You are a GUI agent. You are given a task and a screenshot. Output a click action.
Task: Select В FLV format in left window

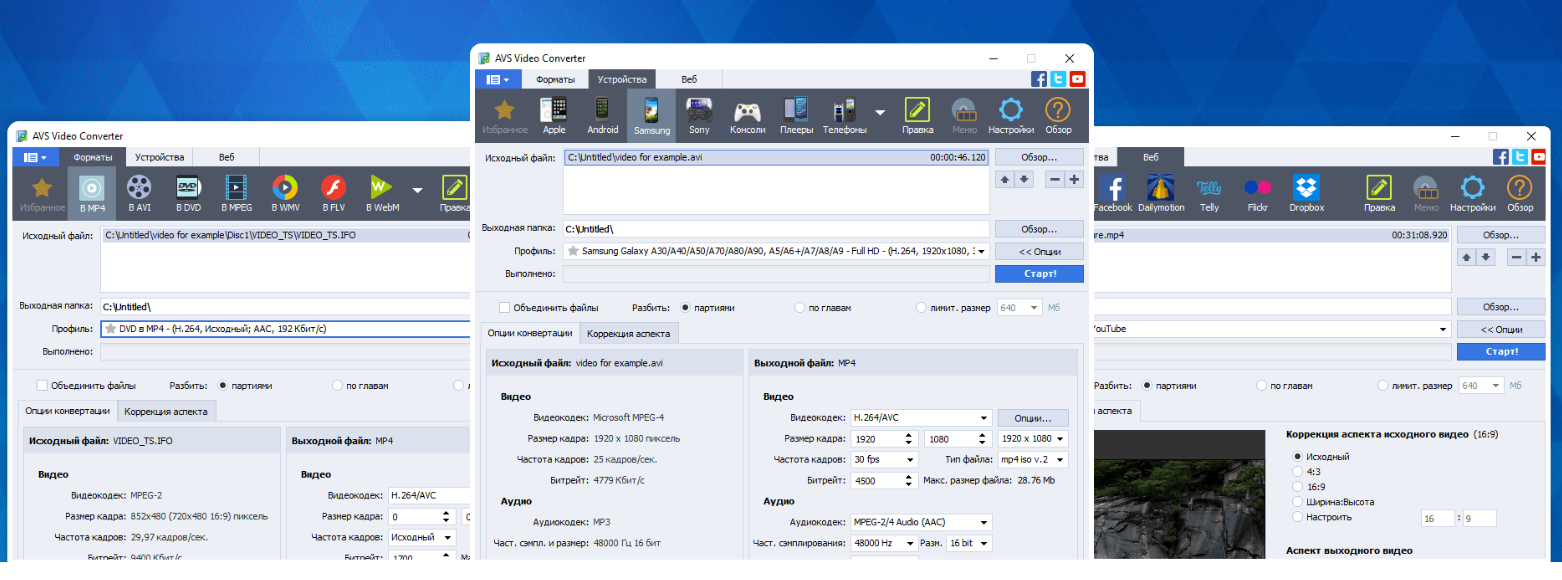[x=333, y=193]
